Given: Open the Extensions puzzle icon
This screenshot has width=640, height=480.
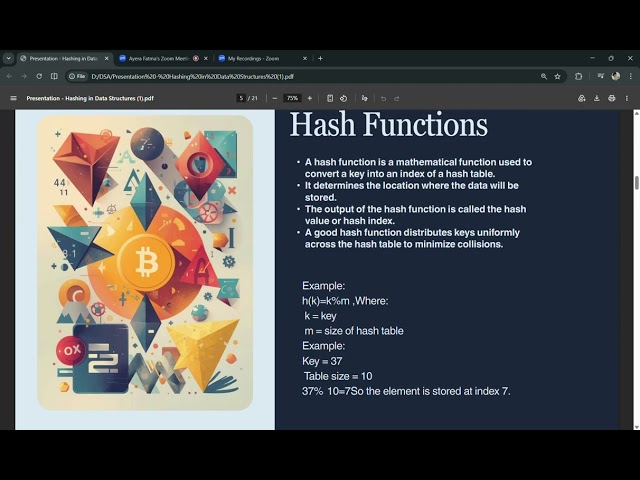Looking at the screenshot, I should tap(578, 76).
